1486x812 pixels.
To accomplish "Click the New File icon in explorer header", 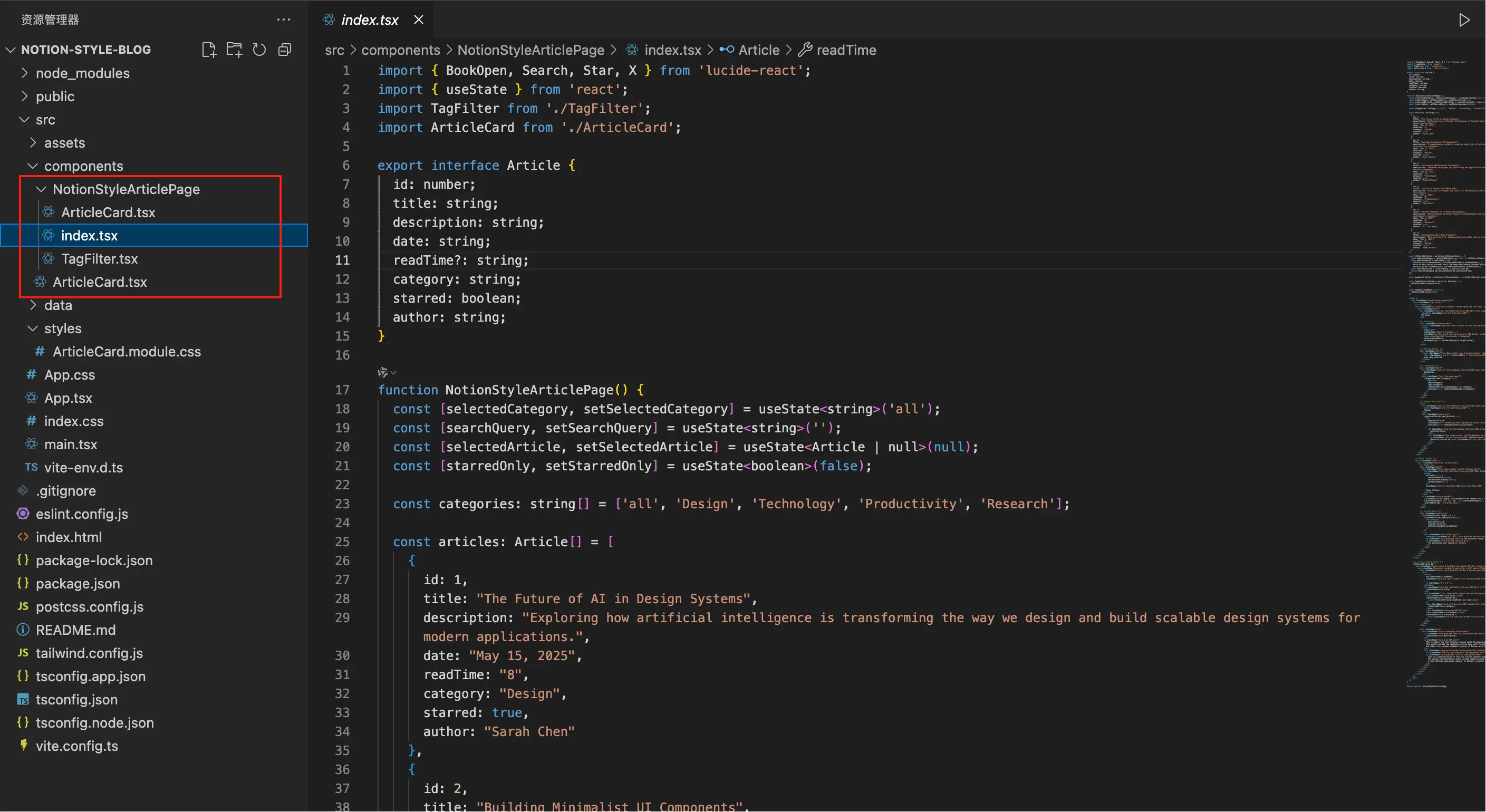I will pyautogui.click(x=209, y=50).
